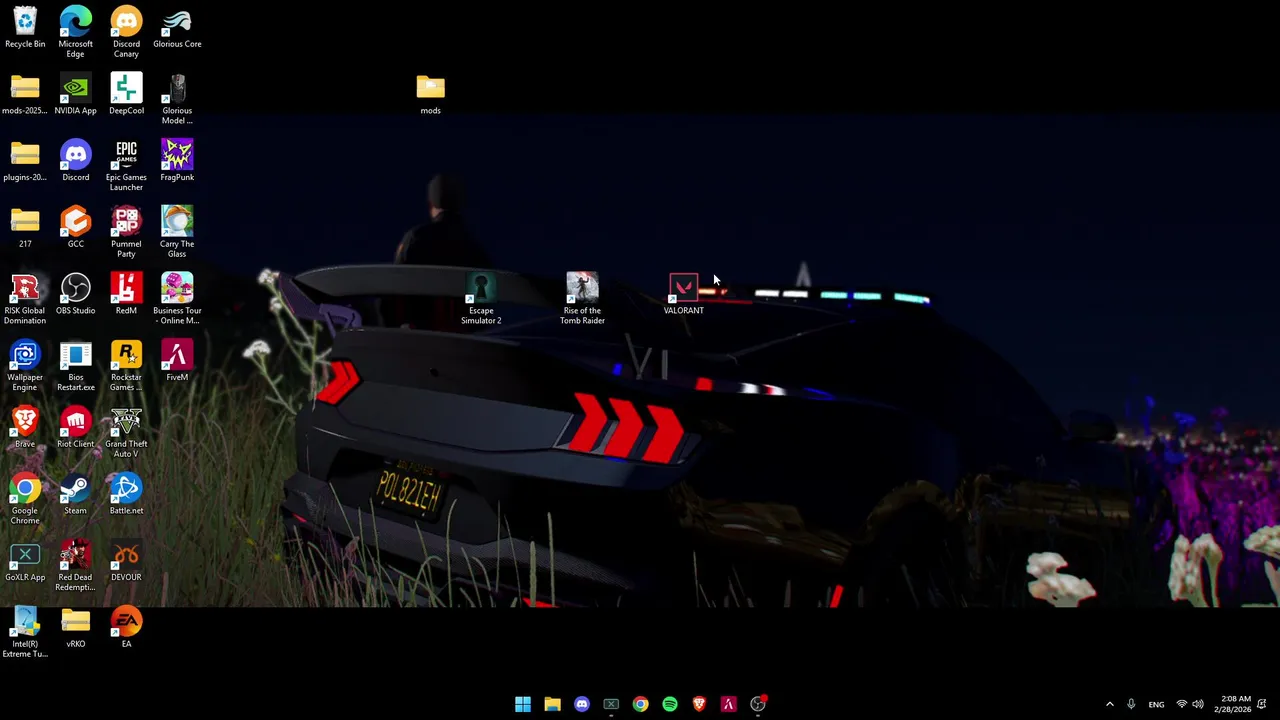Open the ENG language input switcher
Screen dimensions: 1280x720
click(1156, 704)
